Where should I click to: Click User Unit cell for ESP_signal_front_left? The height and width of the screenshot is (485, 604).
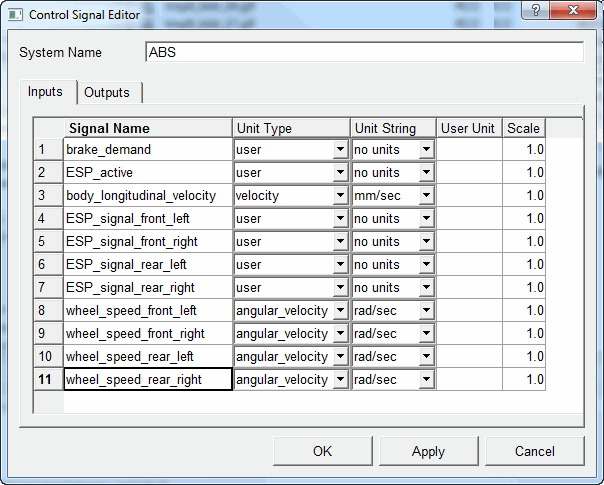[x=469, y=218]
